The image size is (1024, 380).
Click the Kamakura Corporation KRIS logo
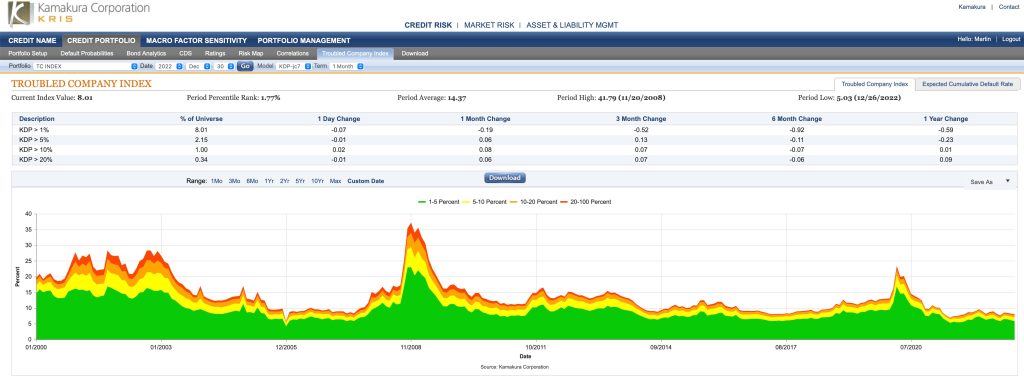[x=78, y=14]
